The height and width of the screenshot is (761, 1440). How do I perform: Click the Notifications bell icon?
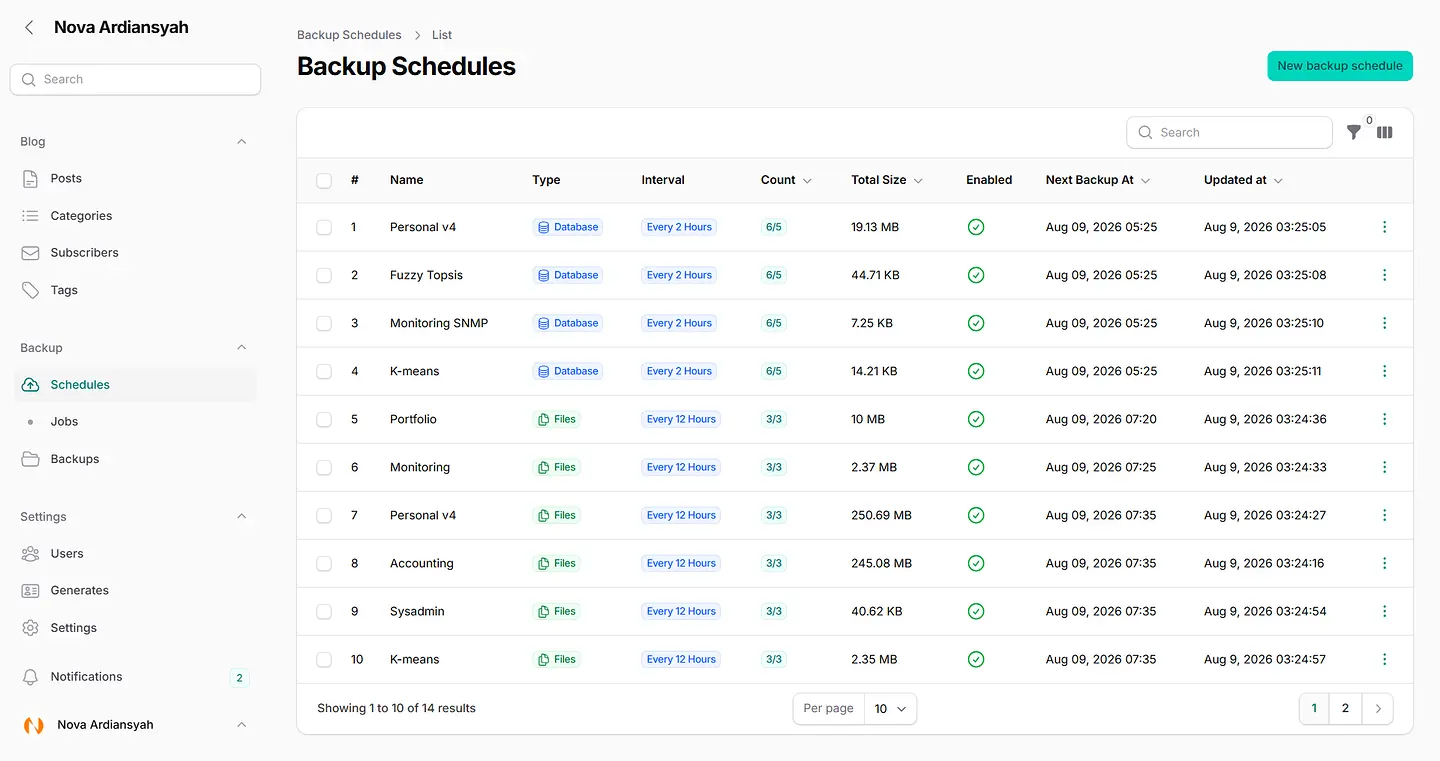31,677
